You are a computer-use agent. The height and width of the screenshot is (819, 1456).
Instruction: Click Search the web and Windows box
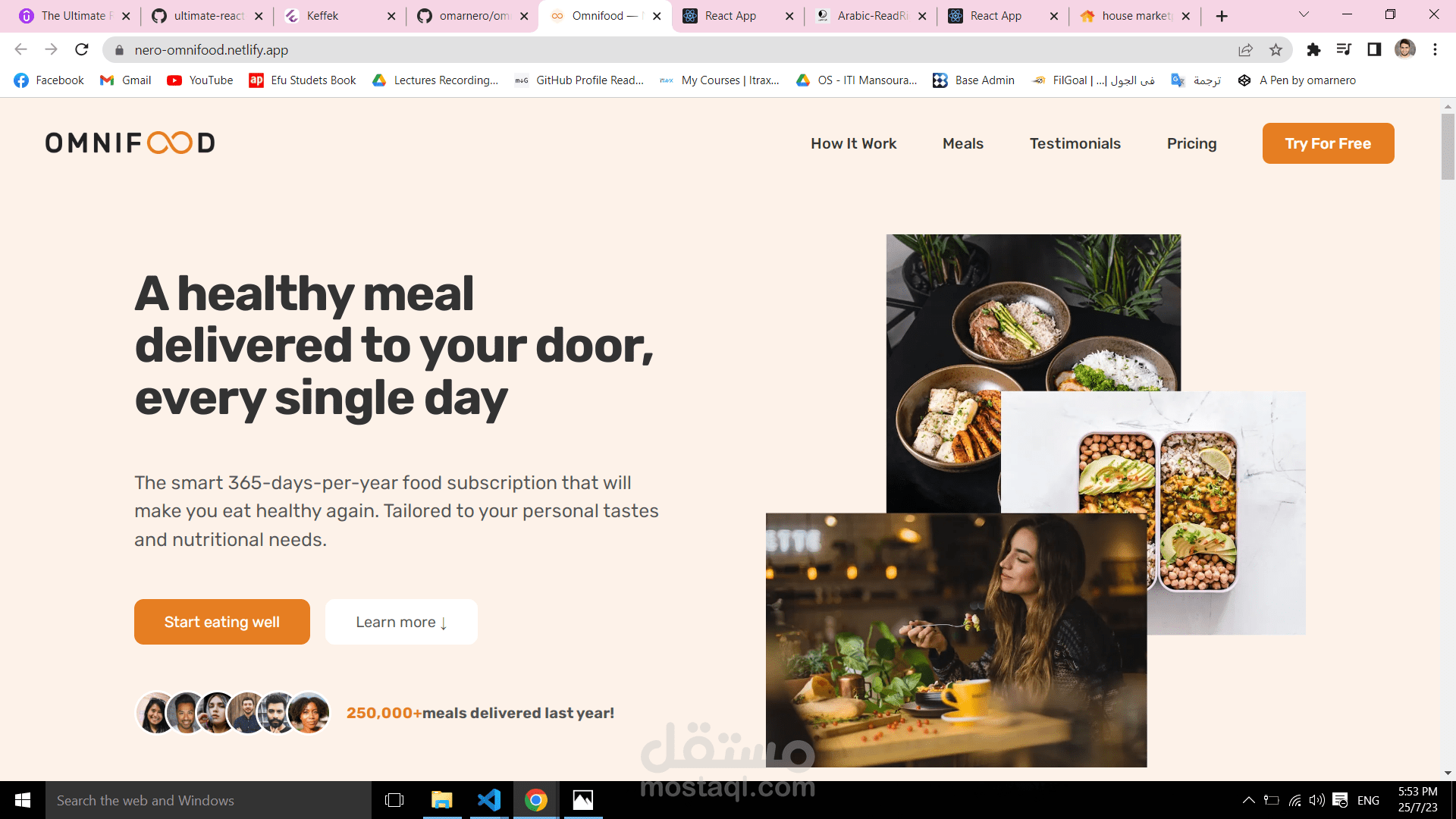pos(209,800)
